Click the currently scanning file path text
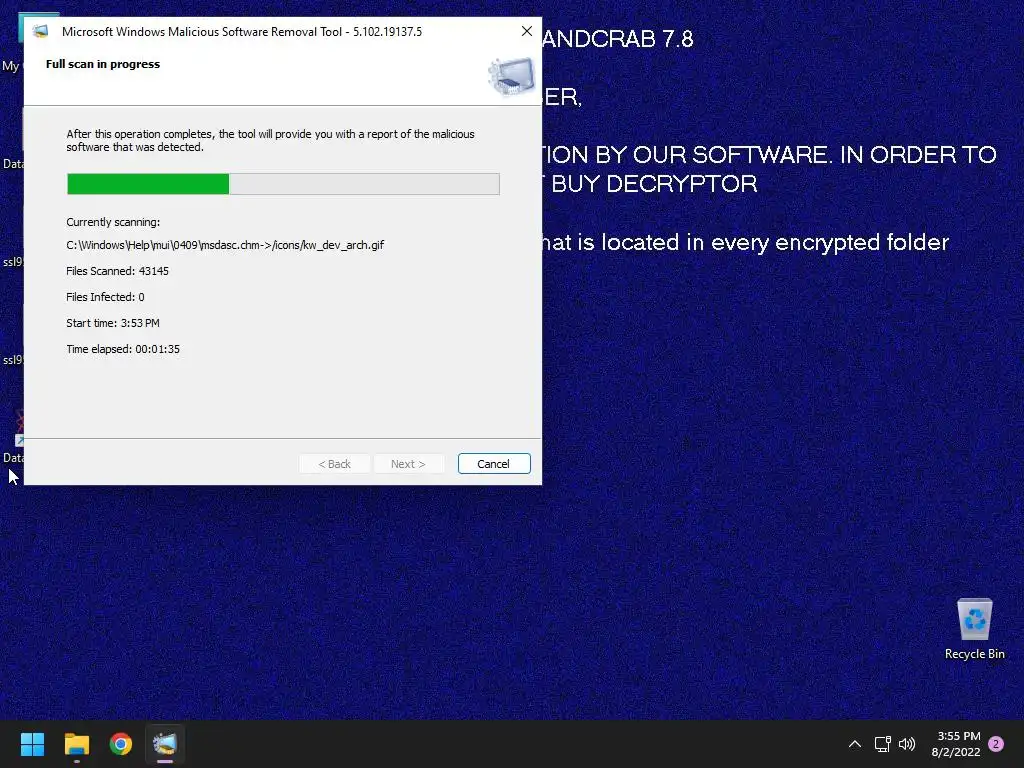 coord(225,245)
